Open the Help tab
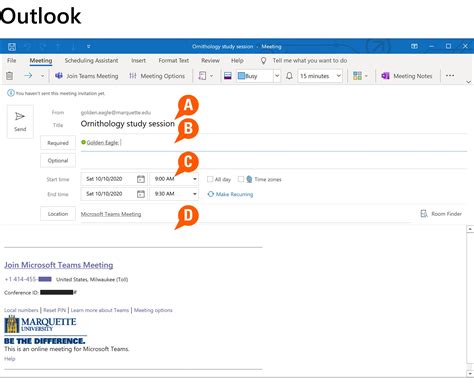This screenshot has height=384, width=474. [x=237, y=60]
